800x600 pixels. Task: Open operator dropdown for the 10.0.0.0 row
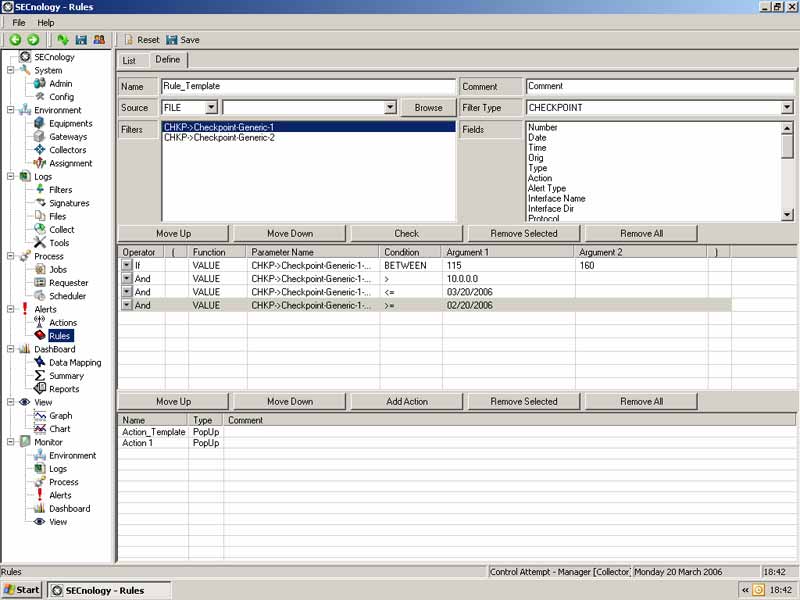tap(127, 279)
